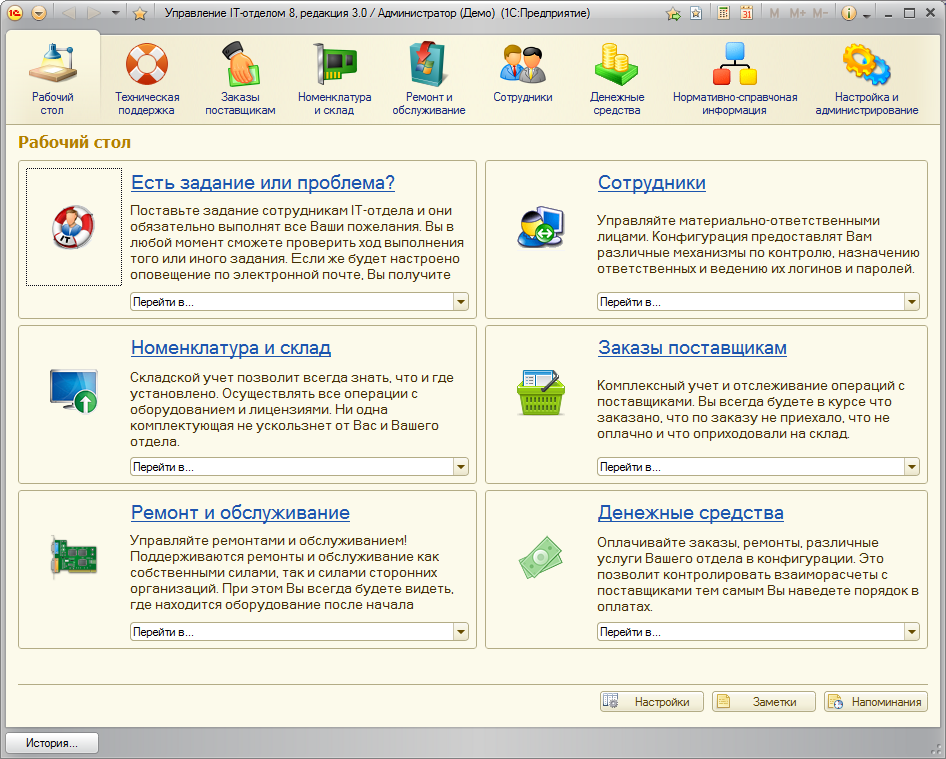
Task: Open the main menu round orange dropdown button
Action: pyautogui.click(x=39, y=13)
